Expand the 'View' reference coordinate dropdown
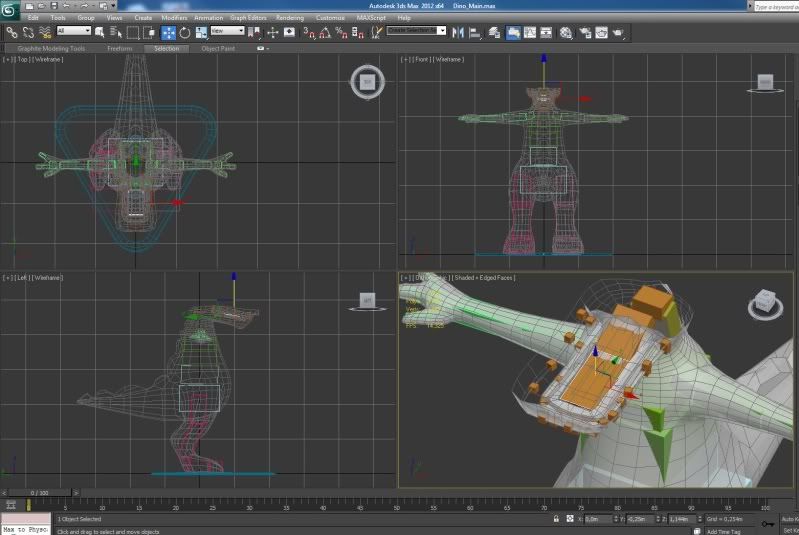This screenshot has height=535, width=799. point(227,31)
